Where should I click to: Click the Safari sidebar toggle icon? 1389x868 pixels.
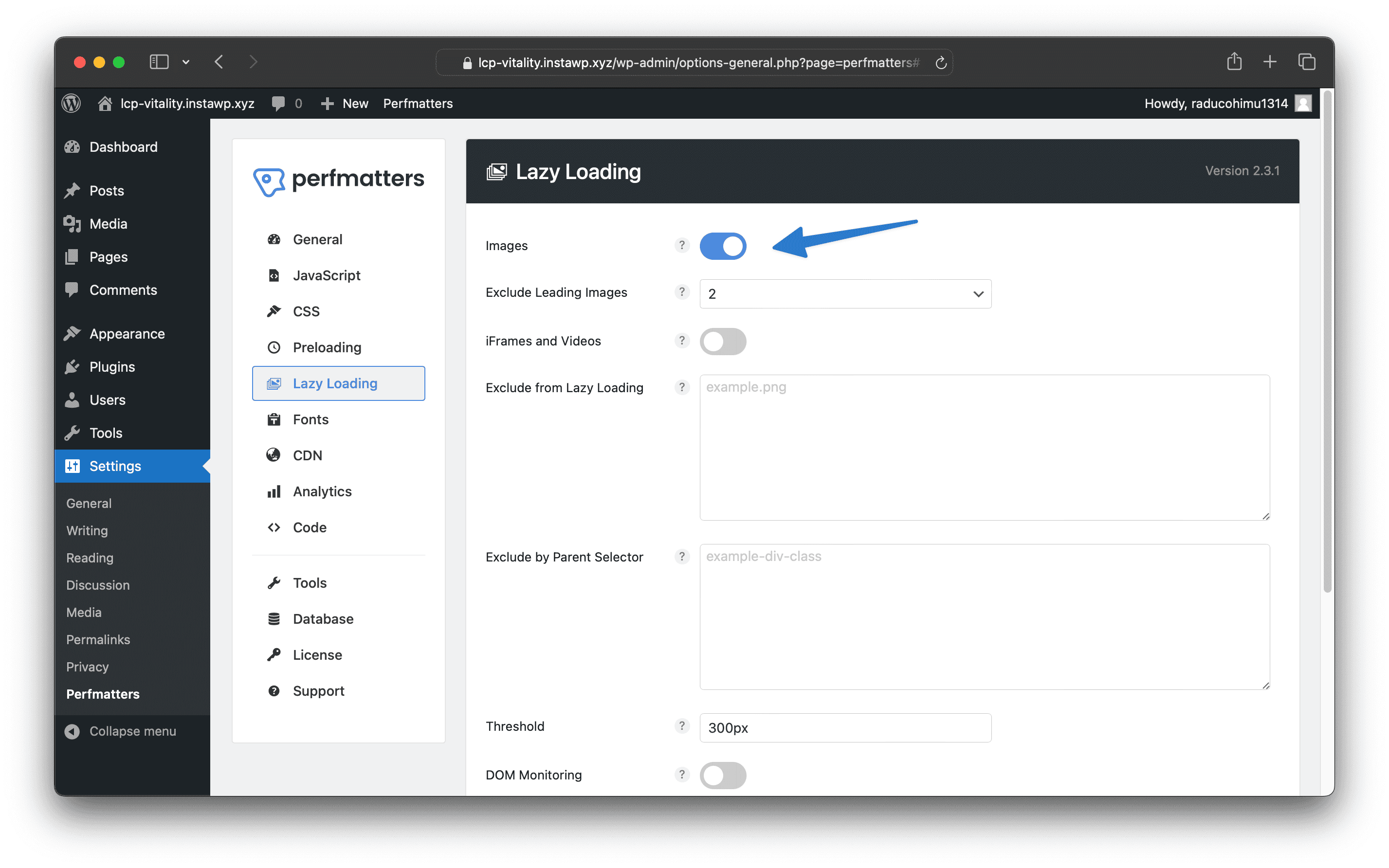coord(159,61)
